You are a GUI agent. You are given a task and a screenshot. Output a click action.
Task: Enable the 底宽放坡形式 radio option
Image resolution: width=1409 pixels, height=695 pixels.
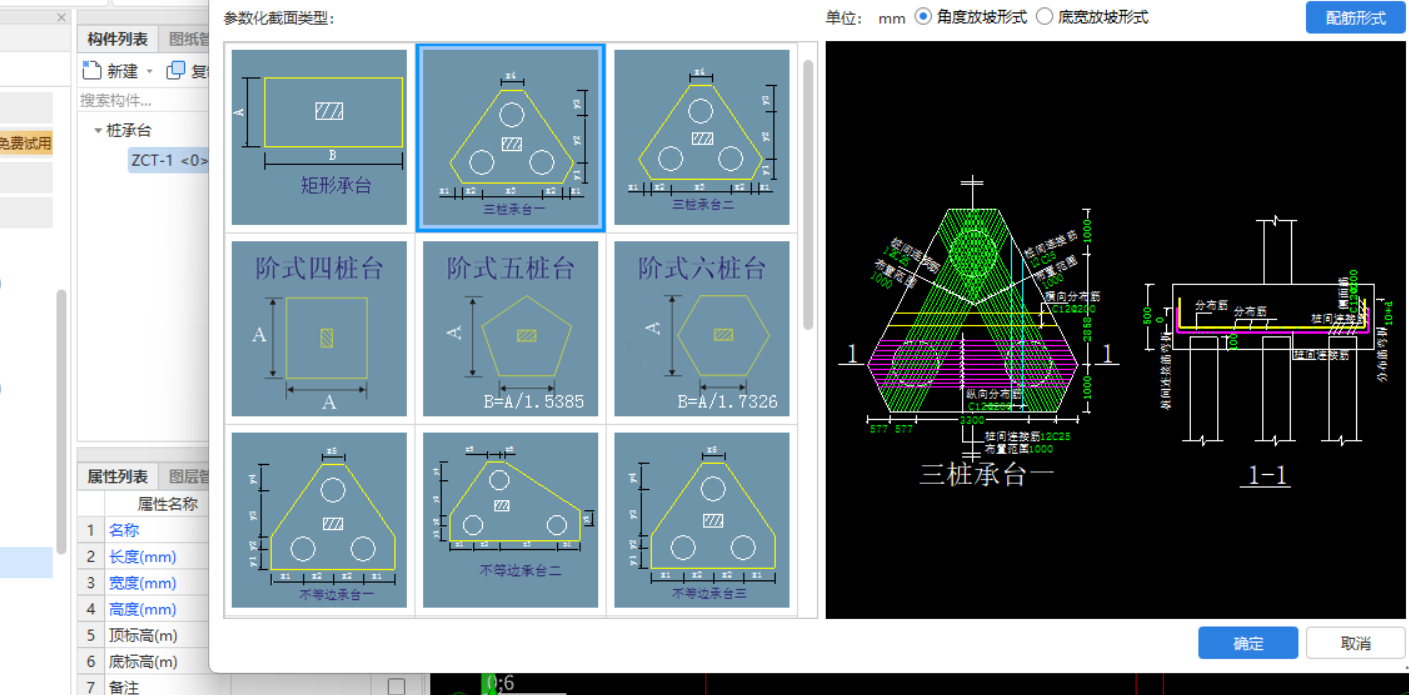click(x=1044, y=17)
